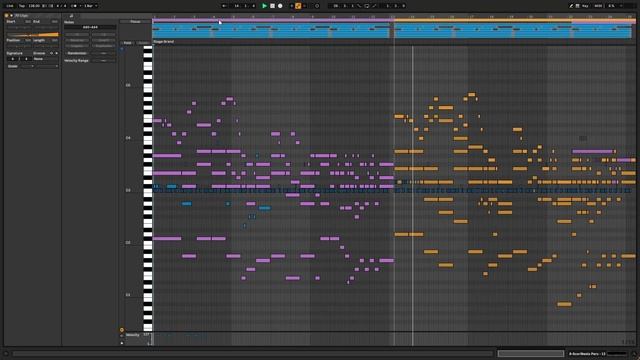Edit the loop Length value
Image resolution: width=640 pixels, height=360 pixels.
click(x=45, y=45)
